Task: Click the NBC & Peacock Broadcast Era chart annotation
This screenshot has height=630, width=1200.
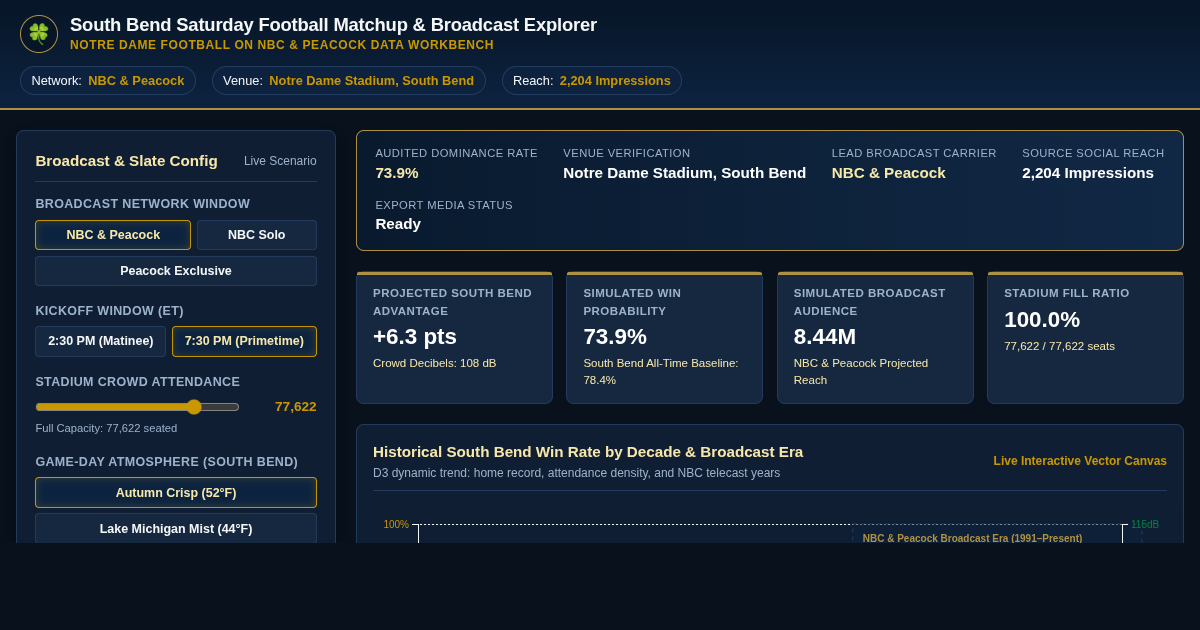Action: (972, 538)
